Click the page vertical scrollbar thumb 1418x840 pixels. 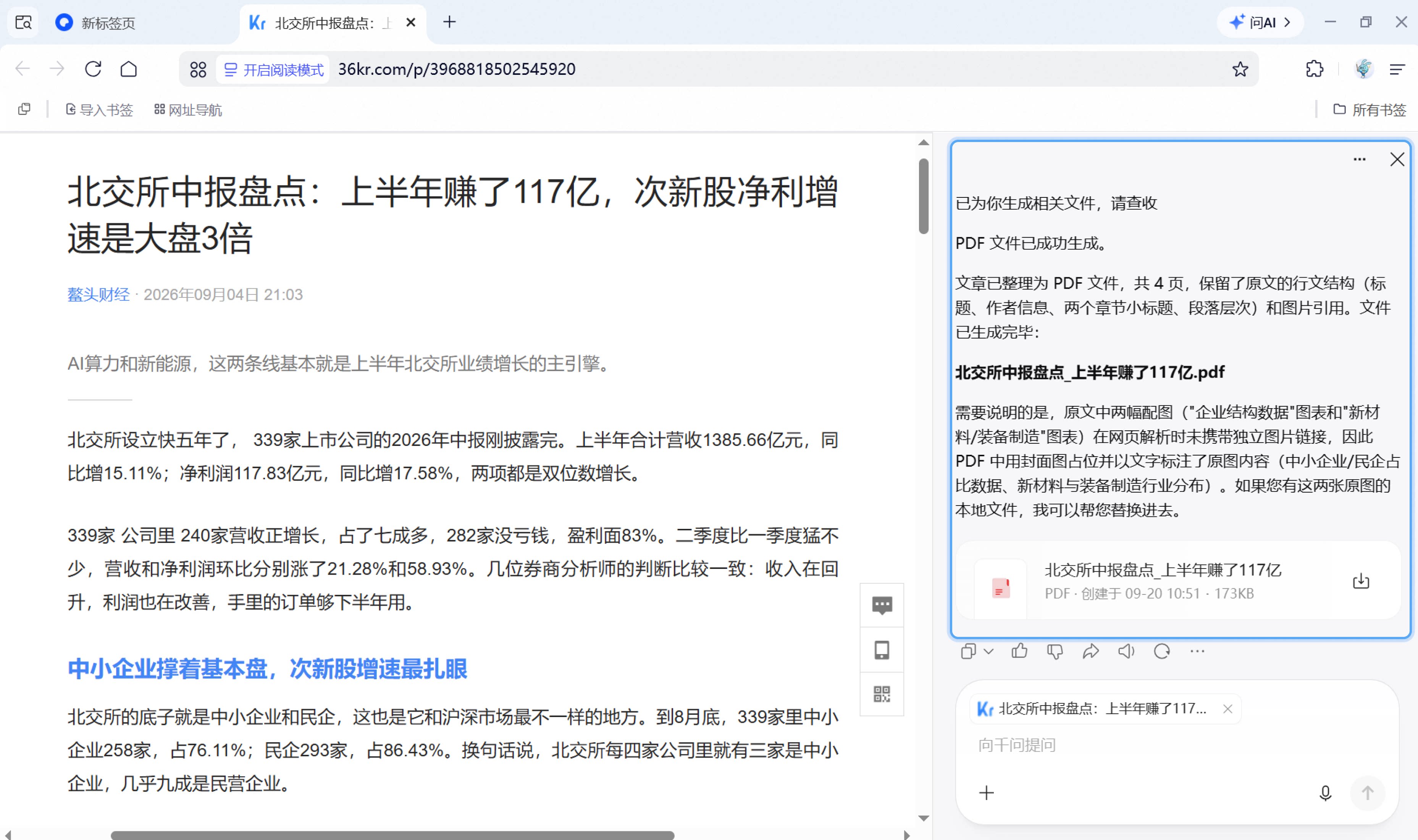[924, 196]
